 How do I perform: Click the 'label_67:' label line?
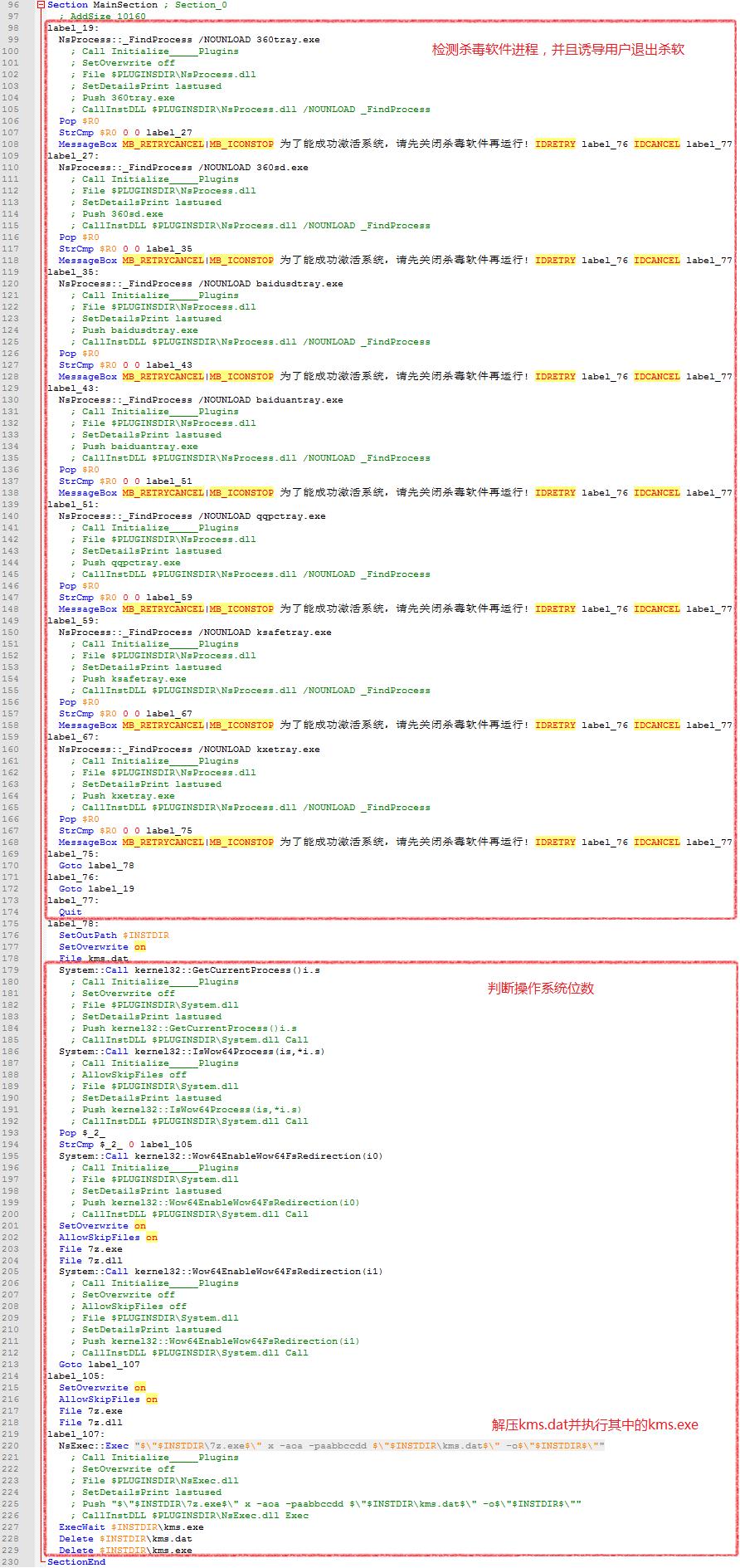[x=73, y=737]
